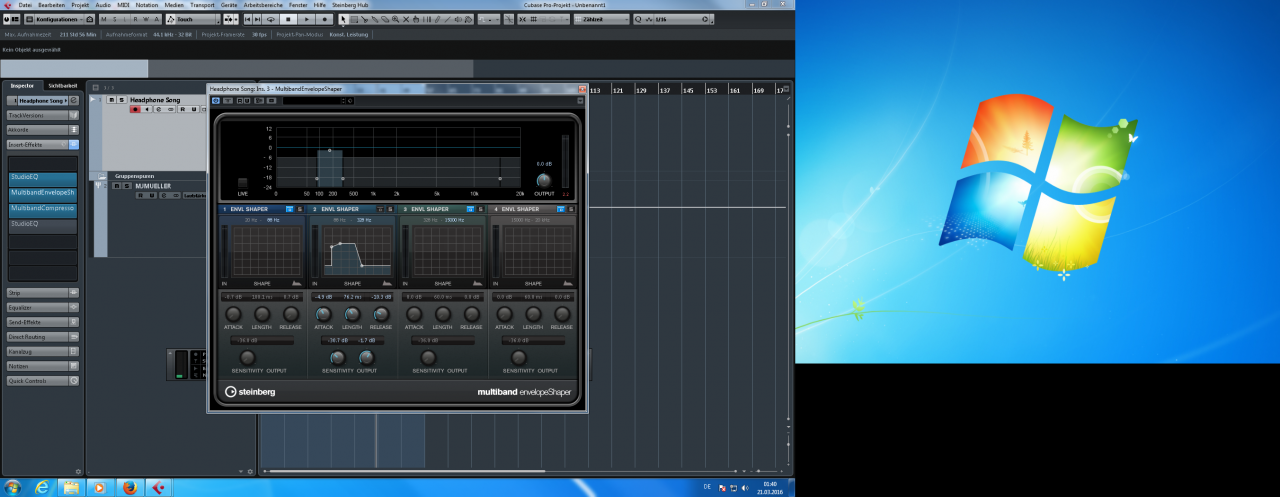This screenshot has height=497, width=1280.
Task: Switch to the Sichtbarkeit tab
Action: click(x=62, y=86)
